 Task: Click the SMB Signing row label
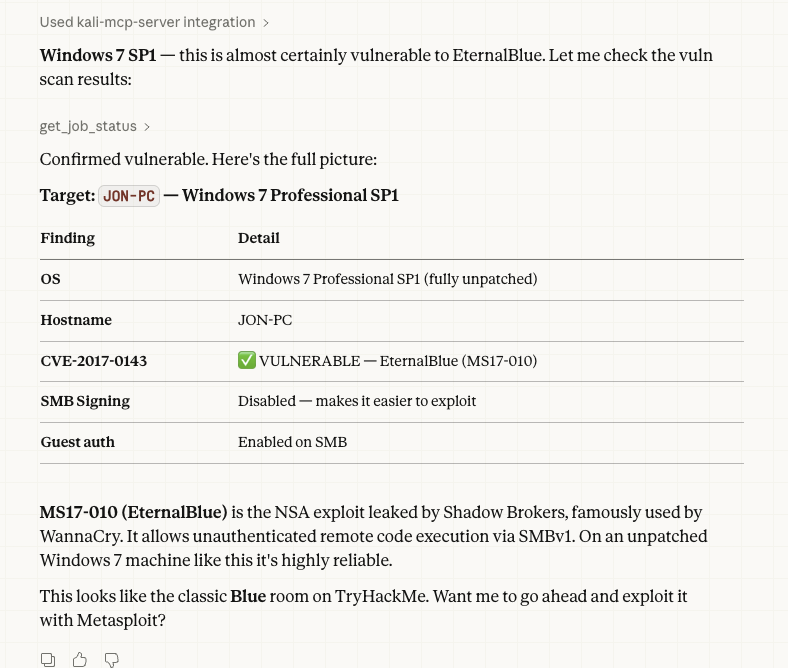tap(85, 401)
